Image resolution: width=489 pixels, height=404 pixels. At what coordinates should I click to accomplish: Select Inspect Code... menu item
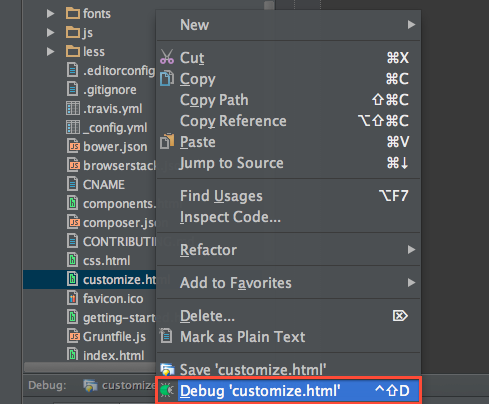(288, 217)
